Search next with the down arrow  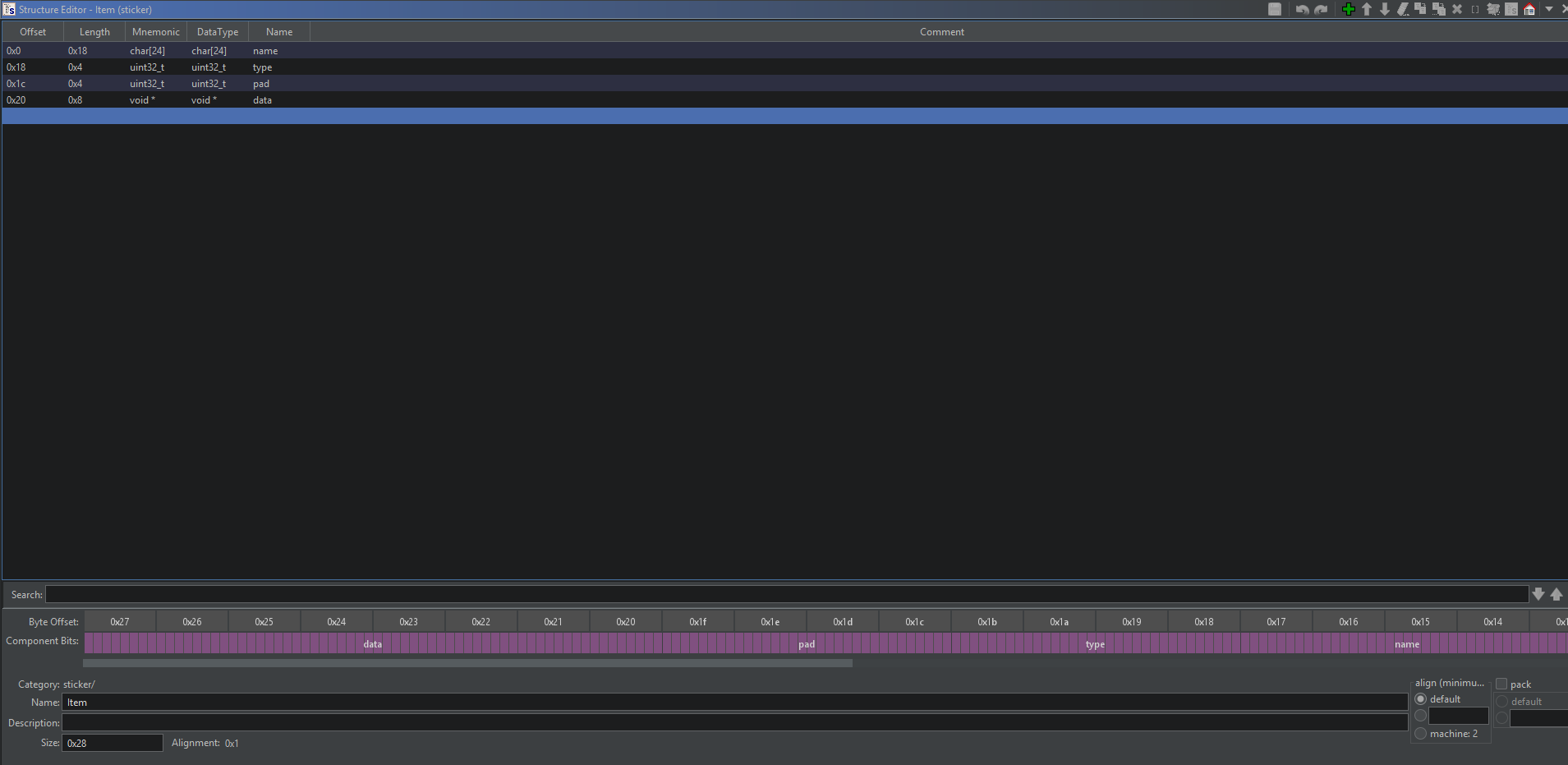[1538, 594]
